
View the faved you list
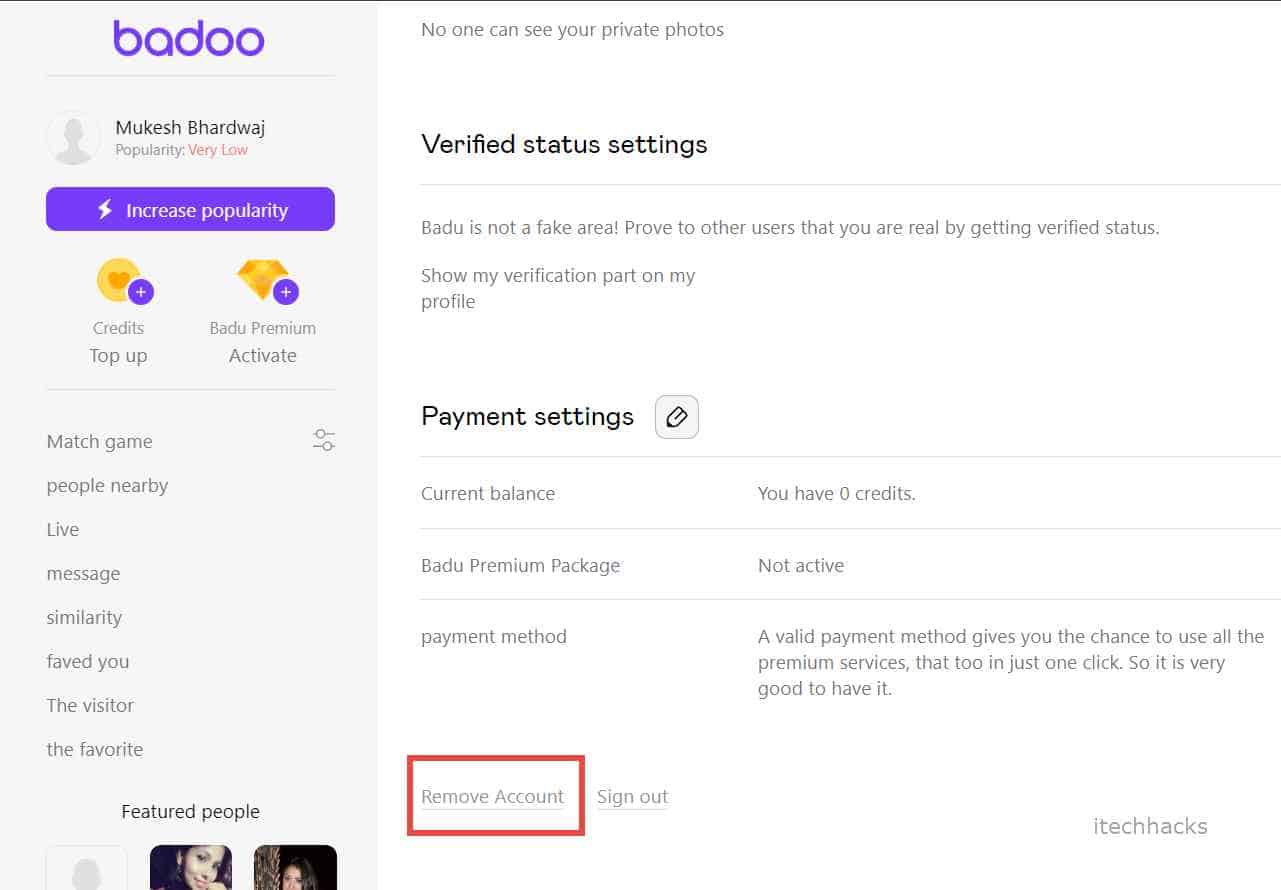(x=88, y=661)
